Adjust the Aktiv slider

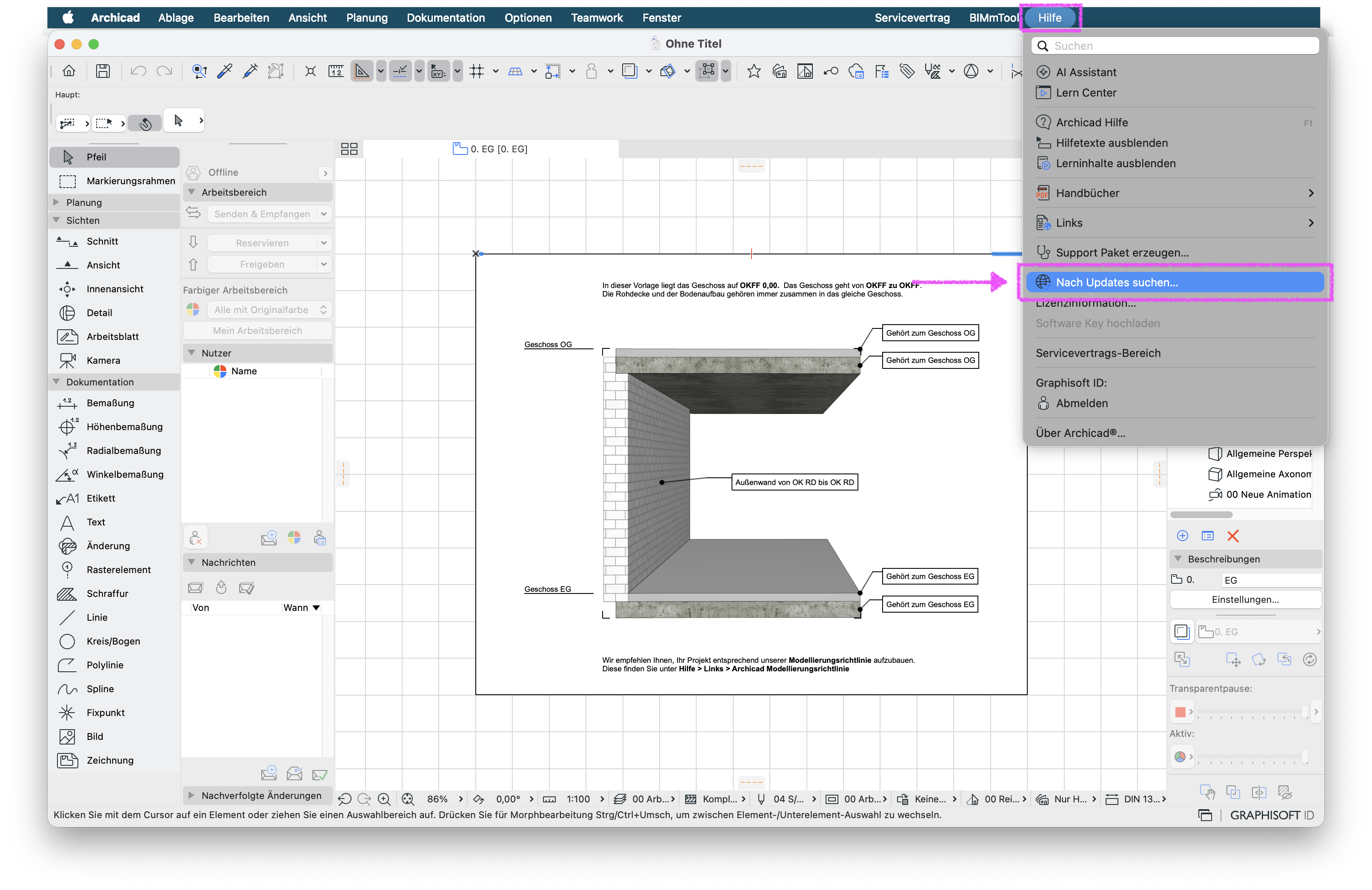pyautogui.click(x=1252, y=757)
